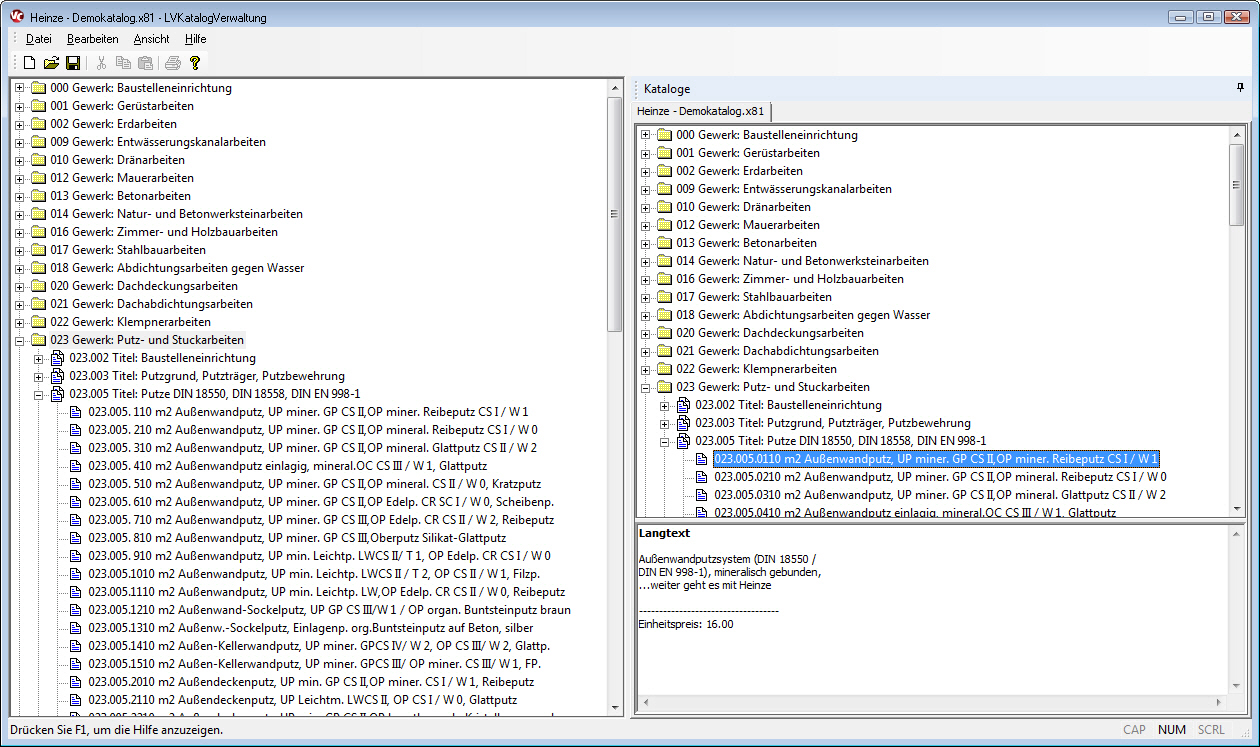The width and height of the screenshot is (1260, 747).
Task: Select 009 Entwässerungskanalarbeiten in left tree
Action: 158,142
